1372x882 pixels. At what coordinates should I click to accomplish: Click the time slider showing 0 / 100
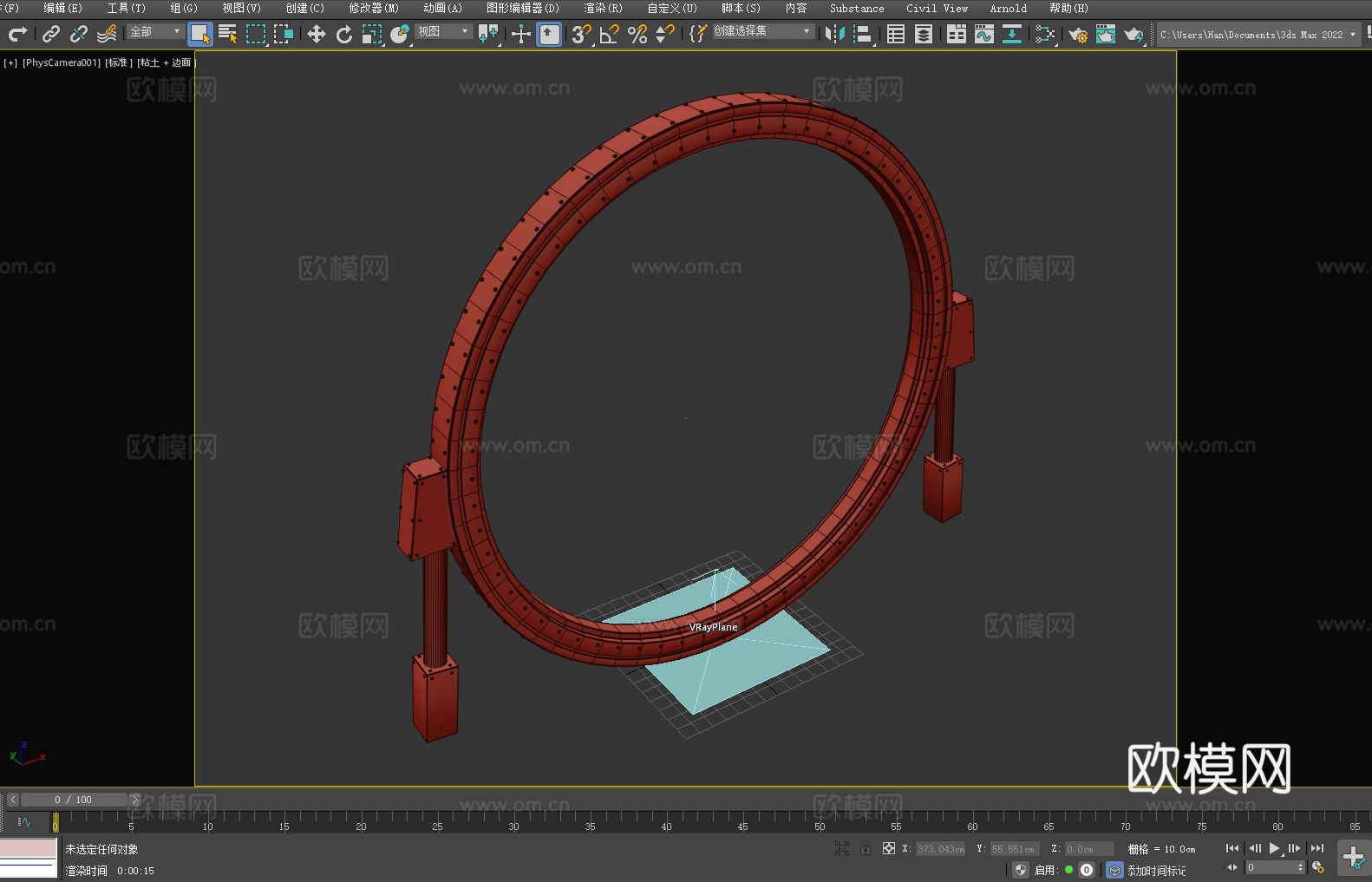click(74, 800)
